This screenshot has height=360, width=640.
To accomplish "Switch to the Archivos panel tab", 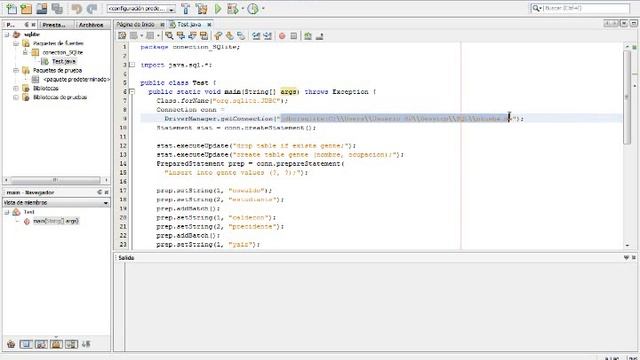I will 91,25.
